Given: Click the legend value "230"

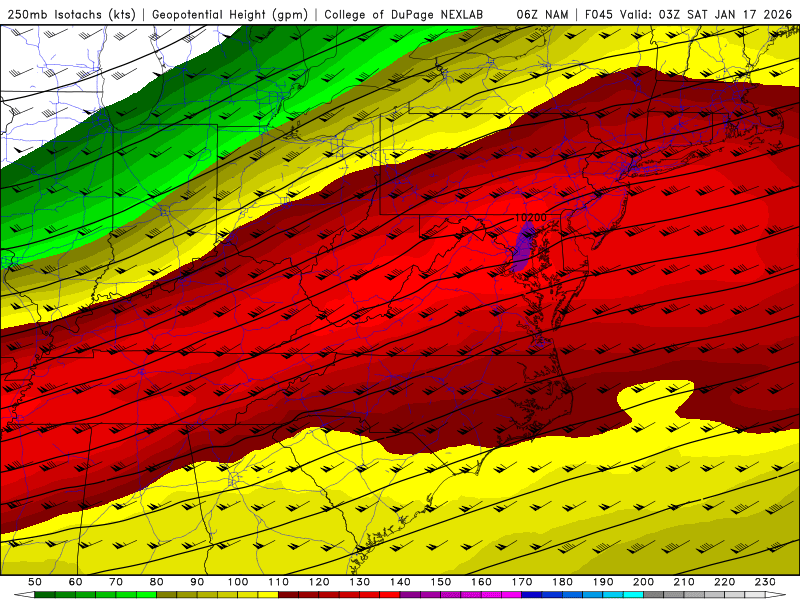Looking at the screenshot, I should point(765,582).
